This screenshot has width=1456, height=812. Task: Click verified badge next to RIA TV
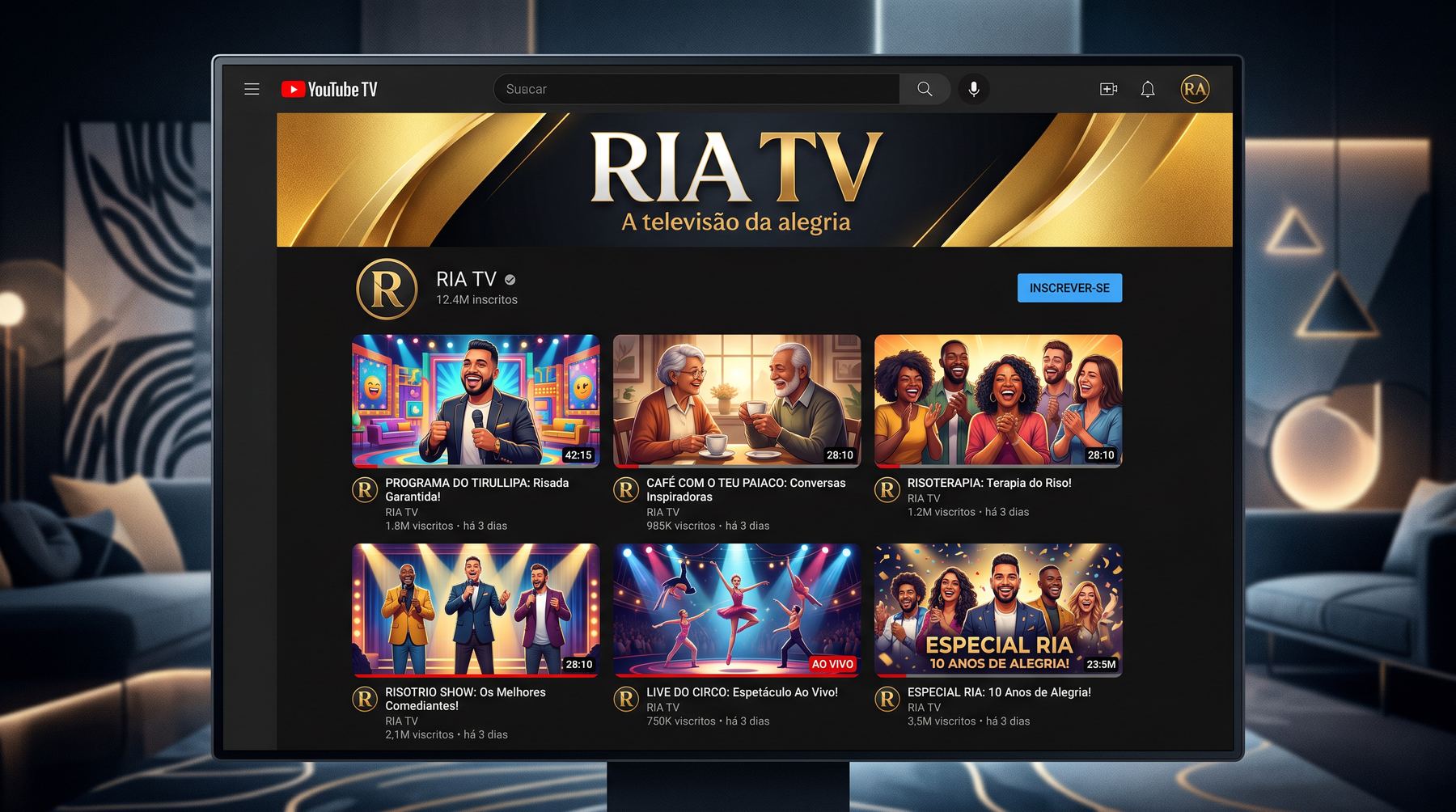click(x=510, y=280)
